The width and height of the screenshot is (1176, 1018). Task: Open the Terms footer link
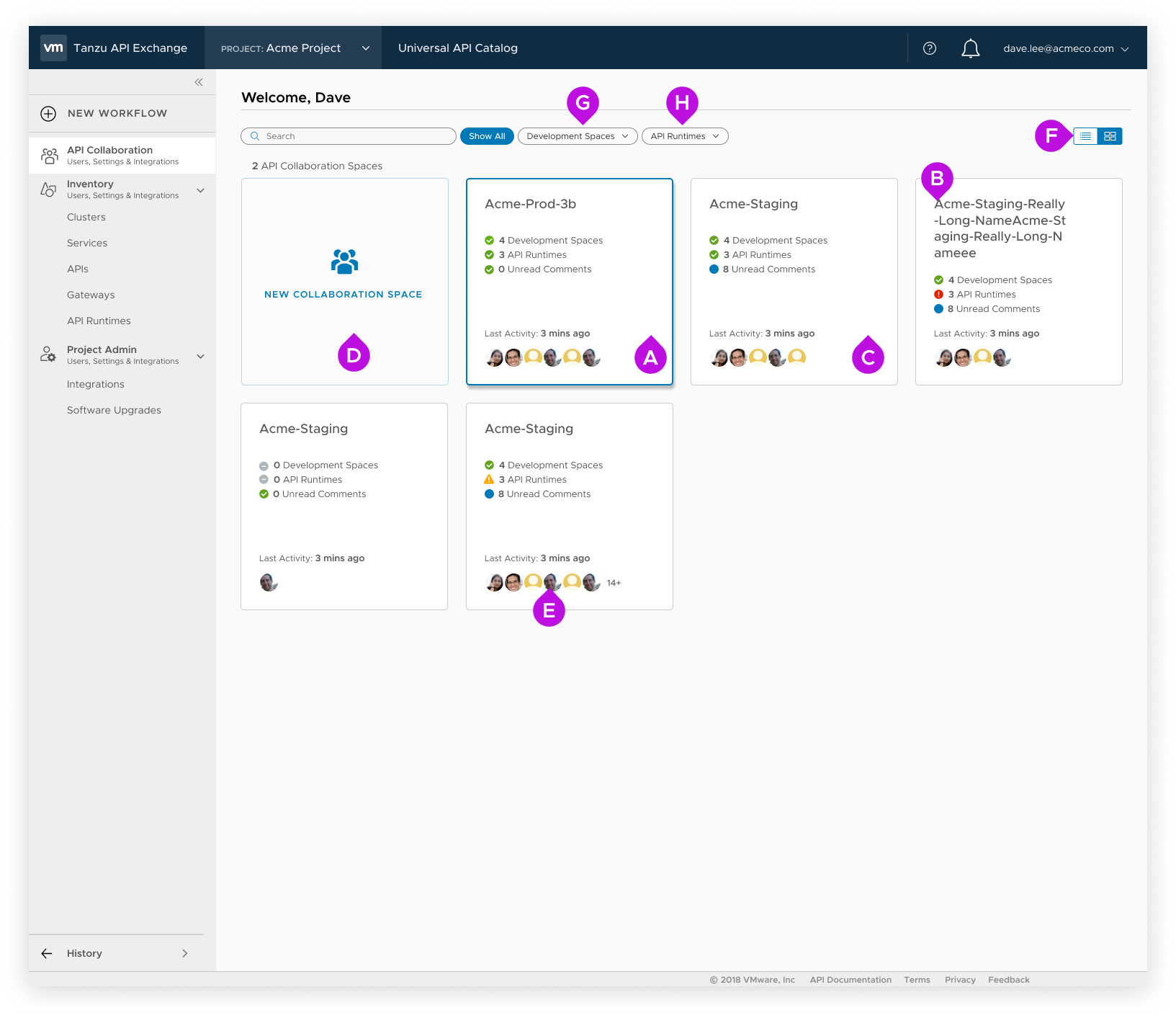click(917, 980)
